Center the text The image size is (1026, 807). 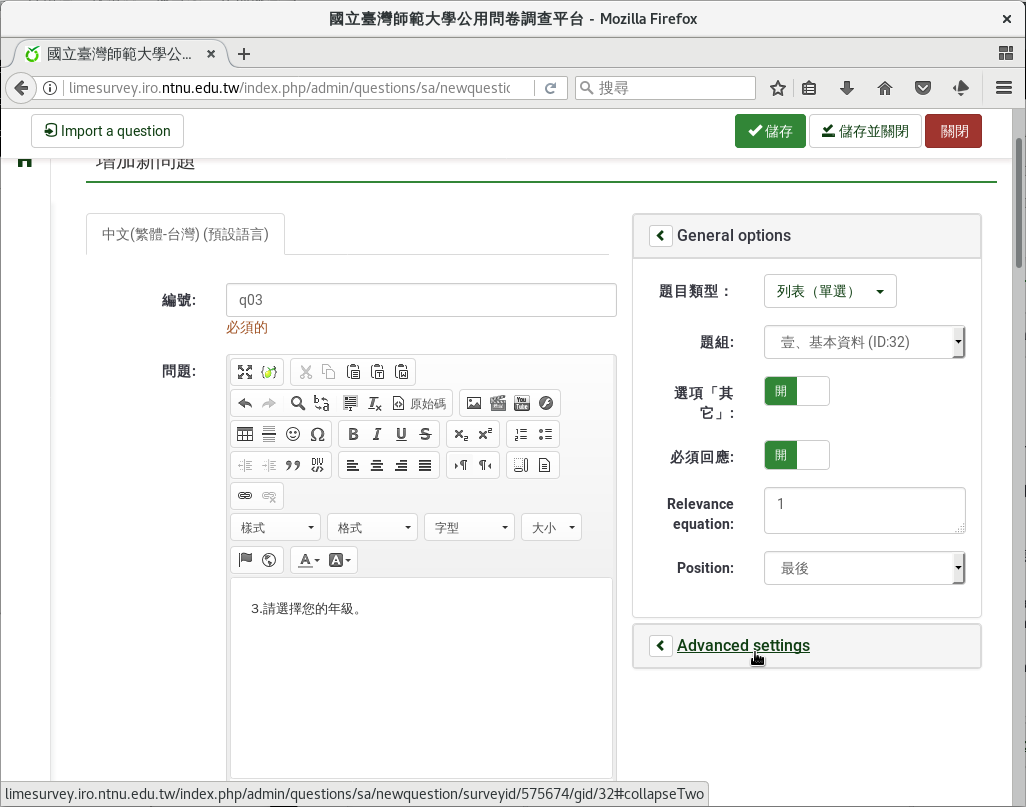[377, 465]
